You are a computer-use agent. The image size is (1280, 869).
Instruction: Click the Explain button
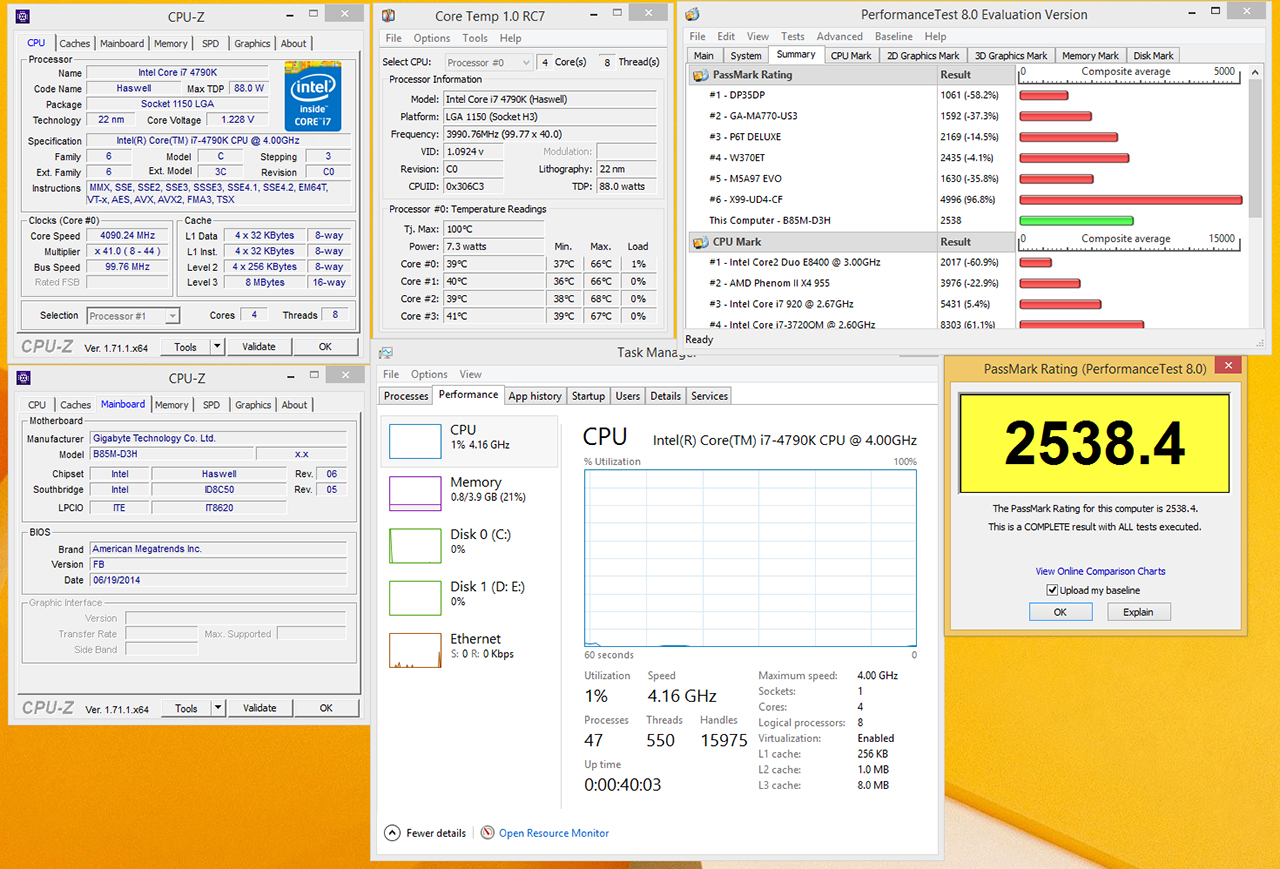tap(1138, 612)
